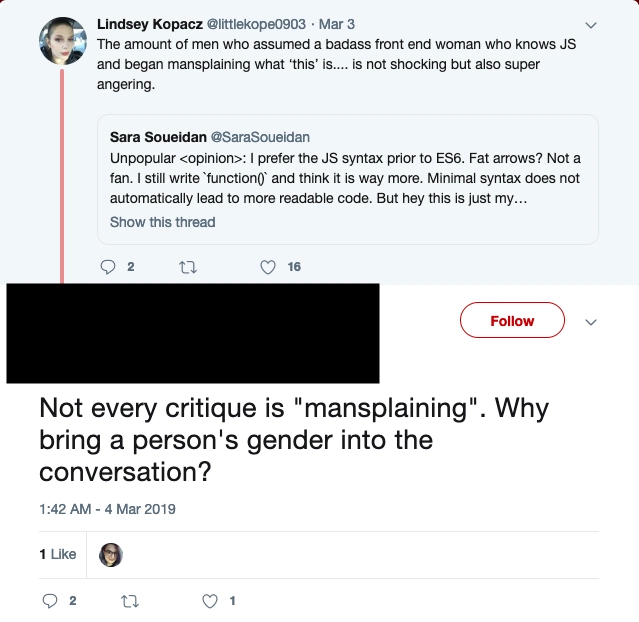Click the 'Mar 3' tweet date
639x622 pixels.
(337, 24)
